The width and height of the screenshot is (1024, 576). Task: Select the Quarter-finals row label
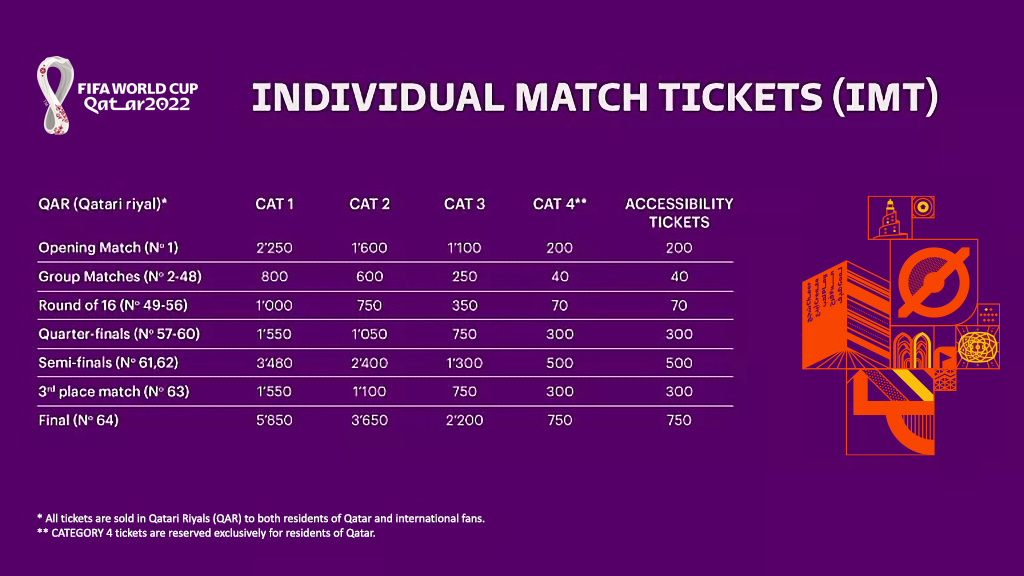[x=119, y=334]
